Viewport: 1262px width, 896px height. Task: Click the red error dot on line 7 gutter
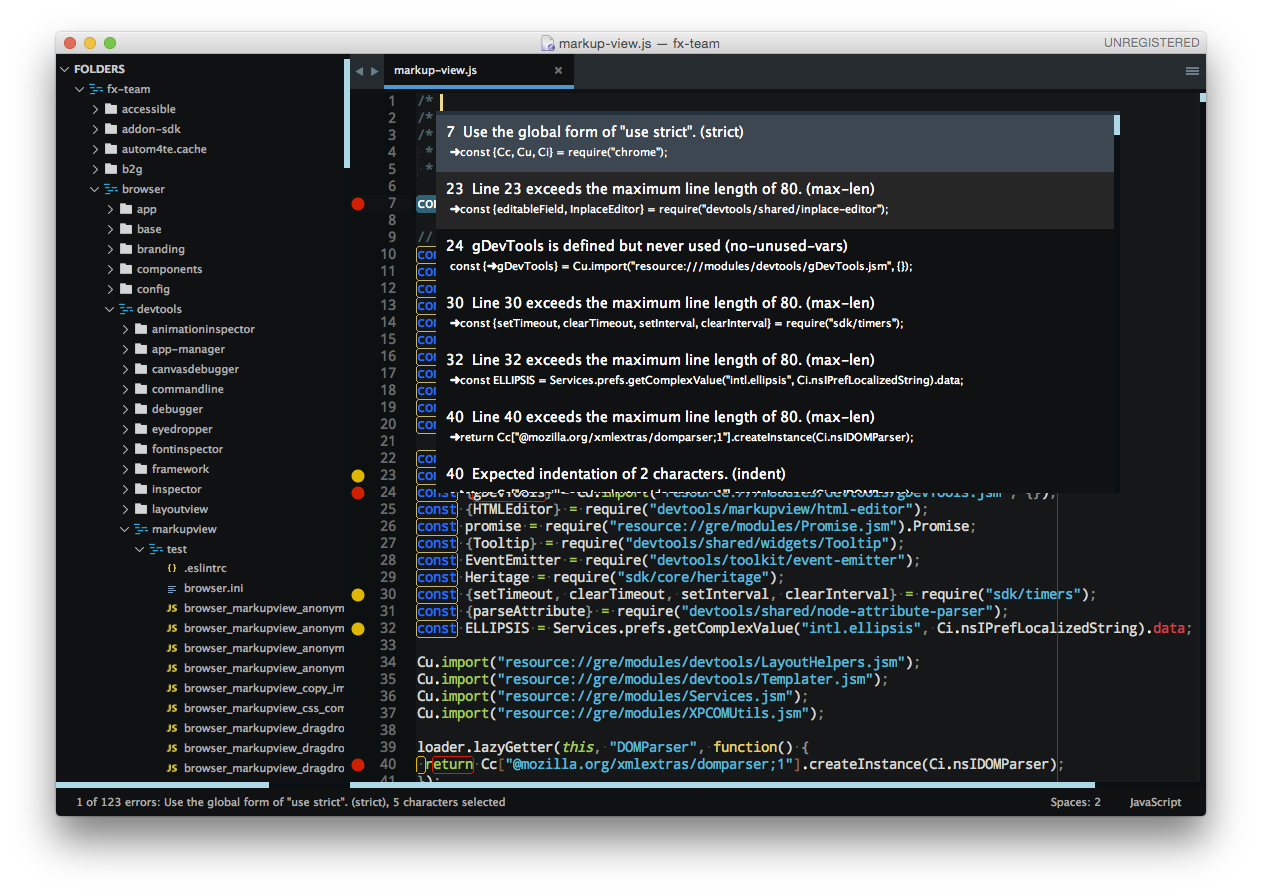click(358, 204)
